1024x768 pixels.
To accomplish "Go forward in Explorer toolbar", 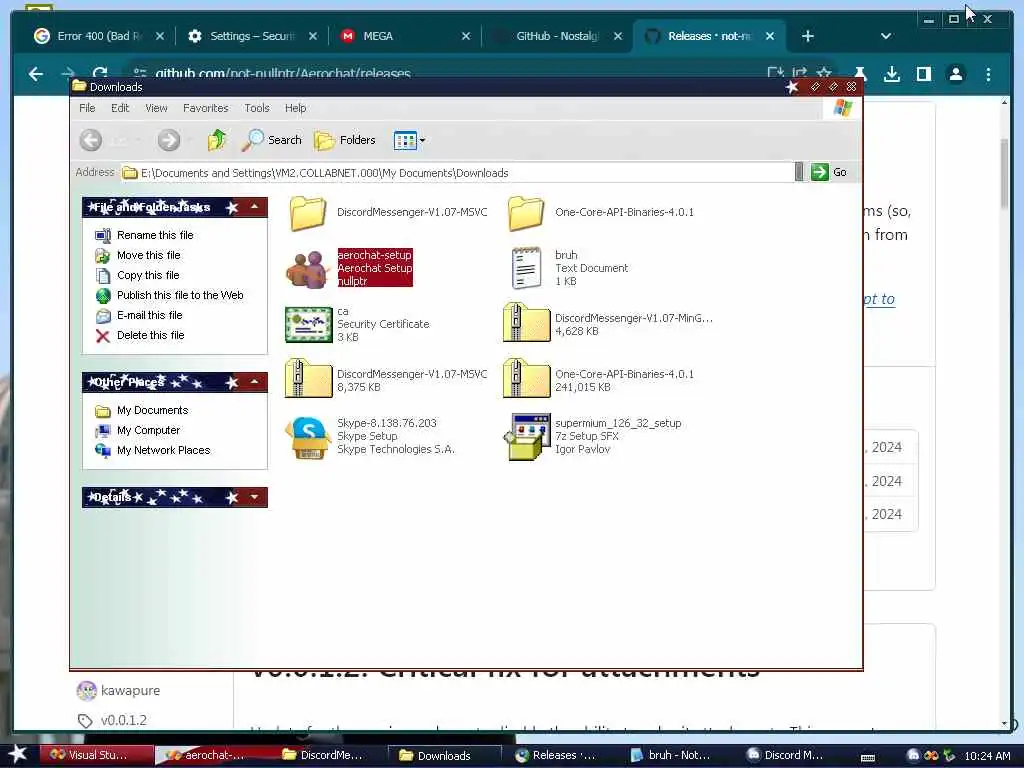I will (x=168, y=140).
